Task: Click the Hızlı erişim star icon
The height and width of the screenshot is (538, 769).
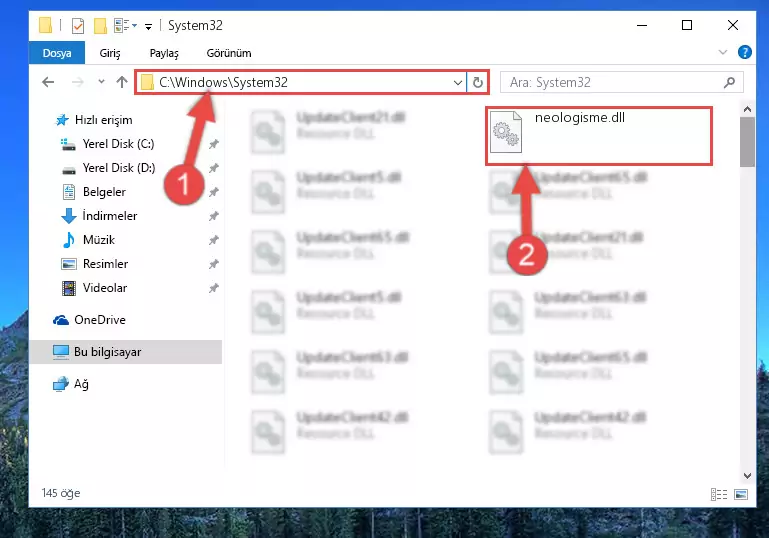Action: click(x=62, y=120)
